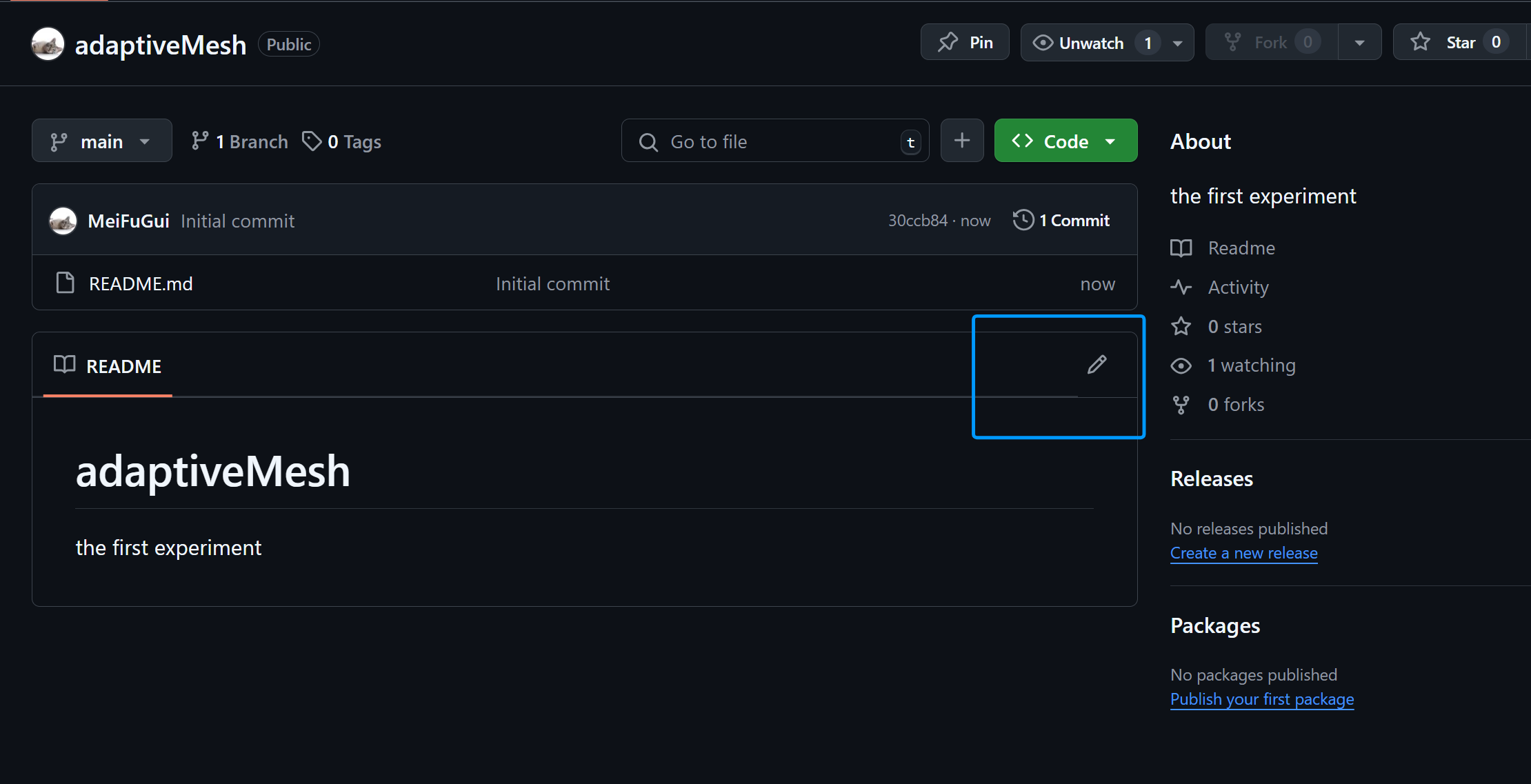Screen dimensions: 1531x784
Task: Open the Star lists dropdown arrow
Action: point(1530,43)
